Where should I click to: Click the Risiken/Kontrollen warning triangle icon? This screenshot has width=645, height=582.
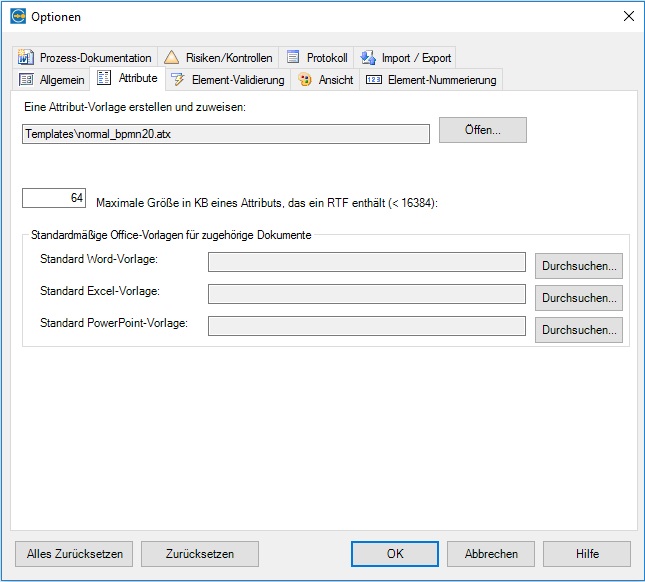(x=172, y=57)
